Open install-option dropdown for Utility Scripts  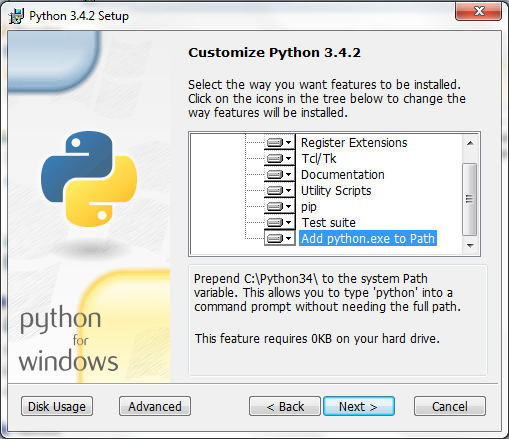point(279,190)
